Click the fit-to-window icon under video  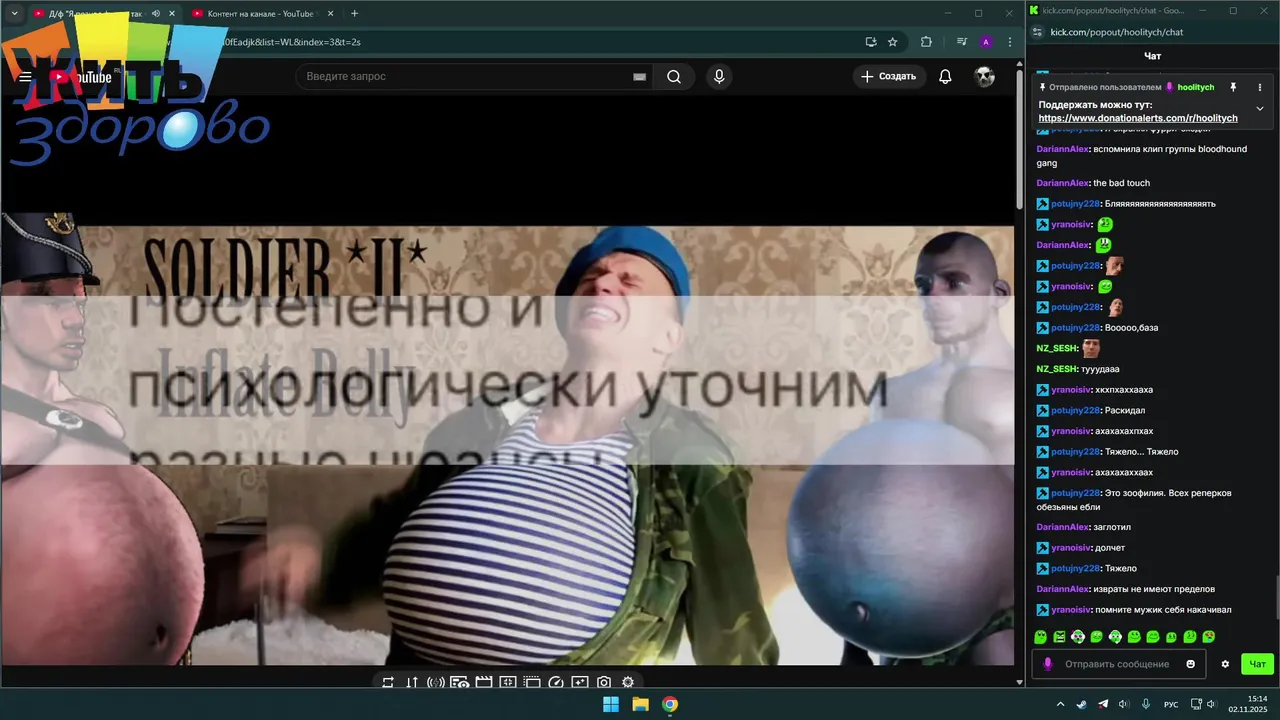pos(508,682)
